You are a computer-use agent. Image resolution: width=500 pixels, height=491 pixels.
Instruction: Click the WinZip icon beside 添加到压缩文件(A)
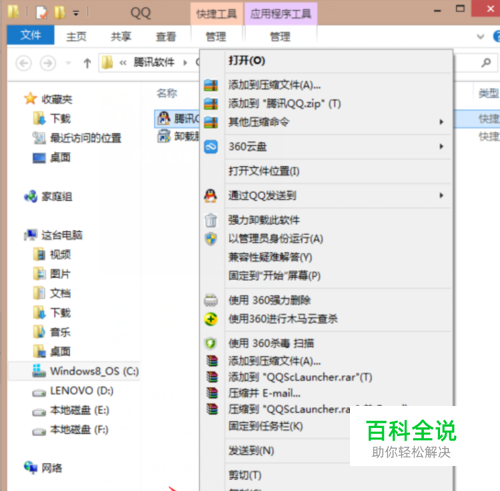211,85
